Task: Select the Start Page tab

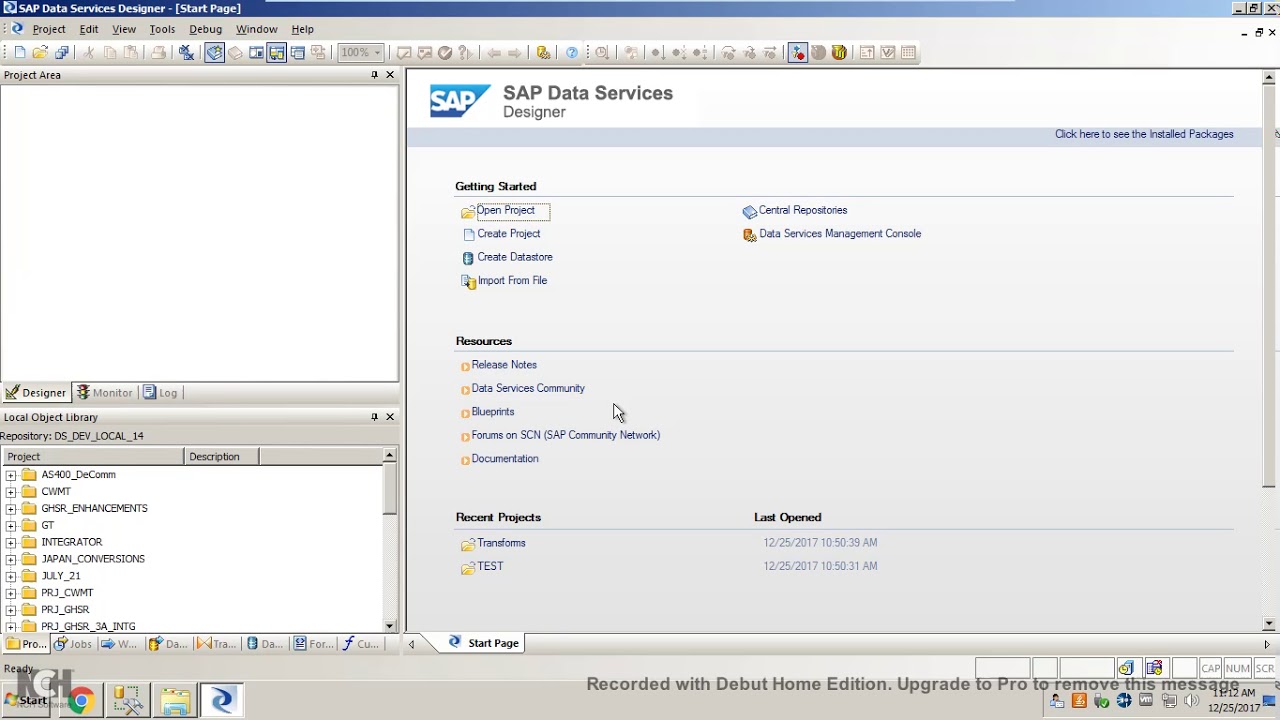Action: 484,643
